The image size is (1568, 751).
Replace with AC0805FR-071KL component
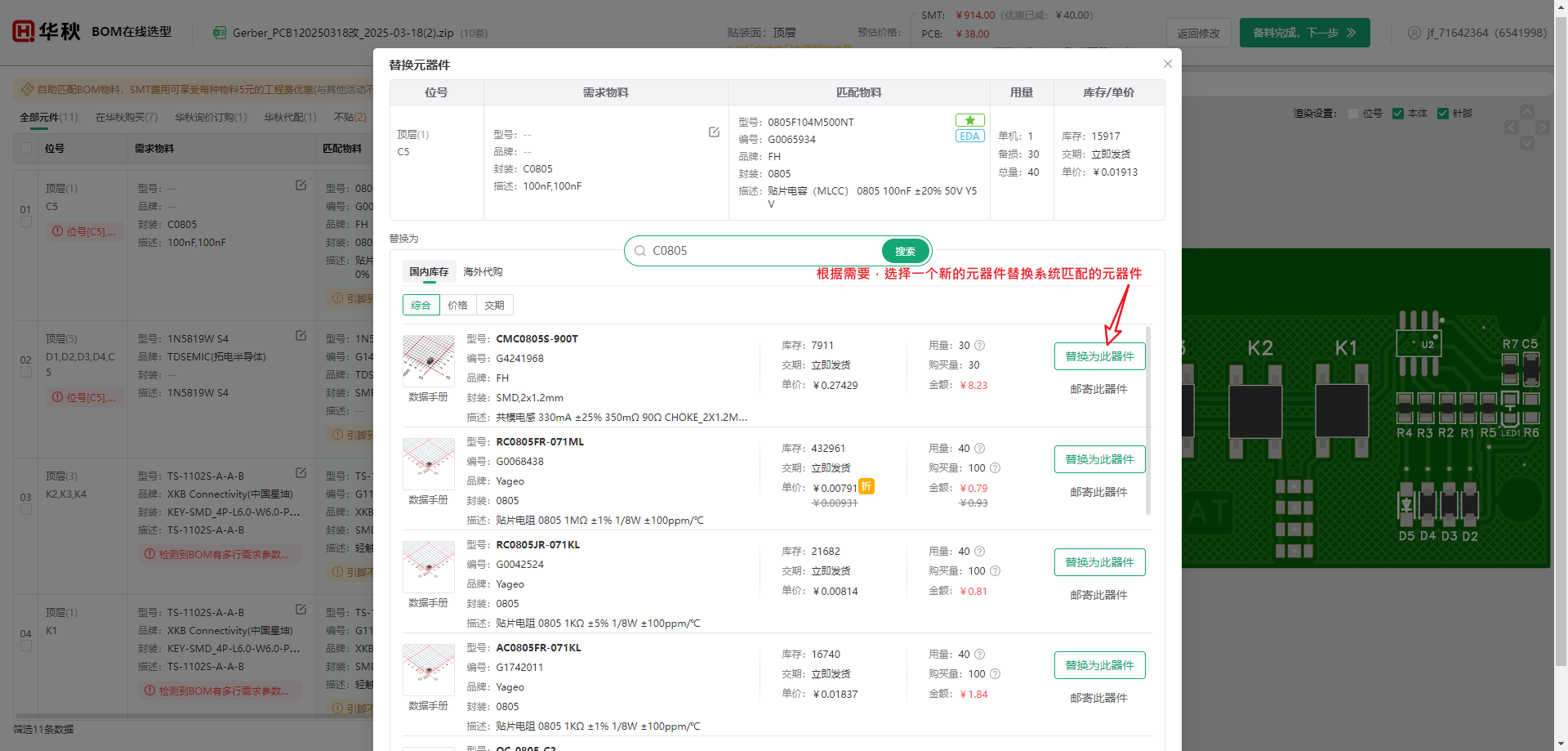1099,665
